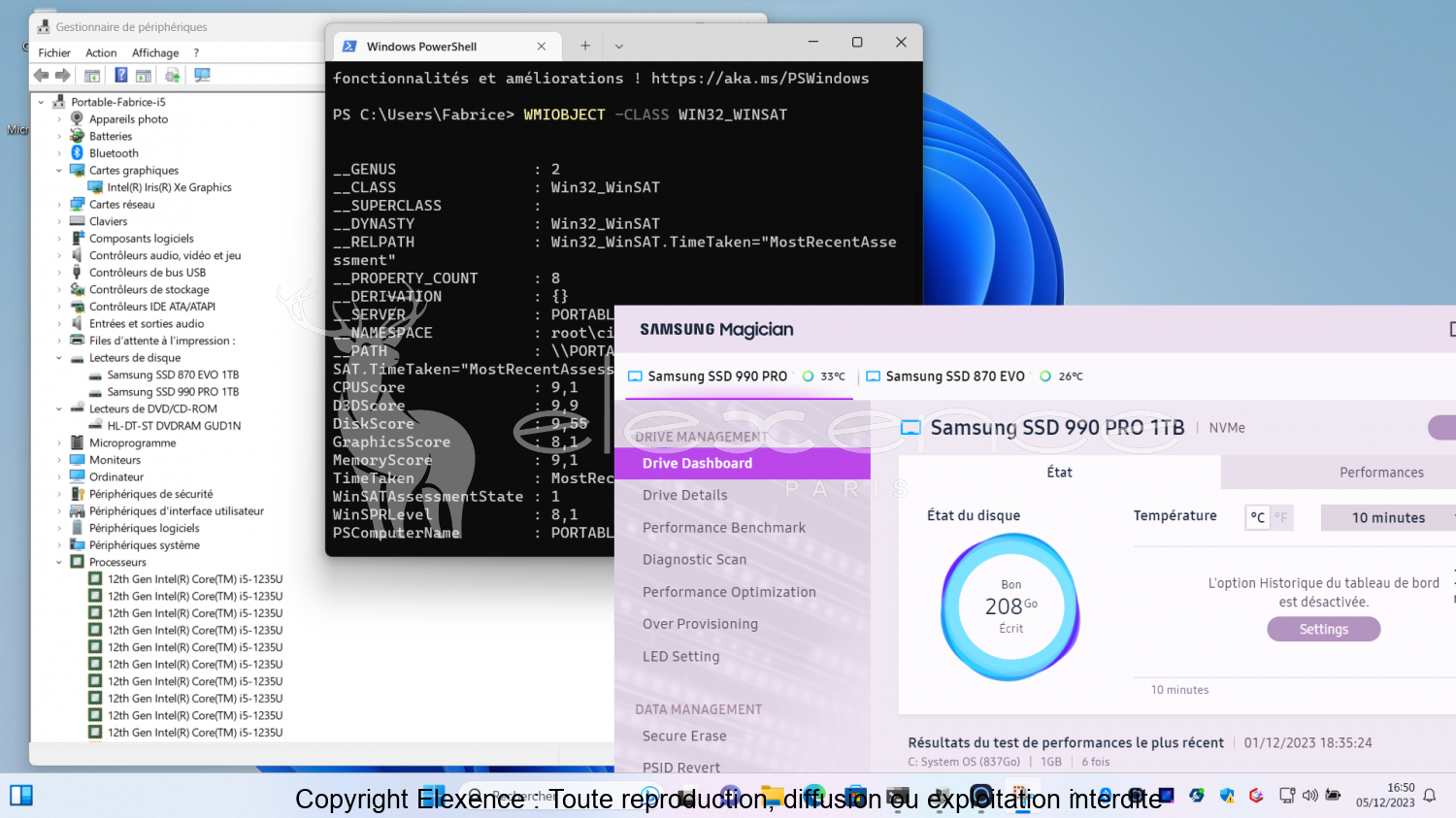Click the monitor icon beside Moniteurs
Viewport: 1456px width, 818px height.
coord(77,460)
